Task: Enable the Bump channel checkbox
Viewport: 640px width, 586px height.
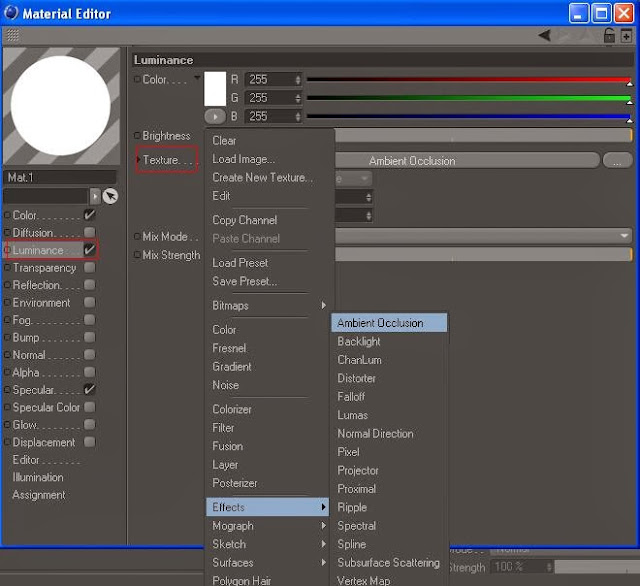Action: pyautogui.click(x=89, y=337)
